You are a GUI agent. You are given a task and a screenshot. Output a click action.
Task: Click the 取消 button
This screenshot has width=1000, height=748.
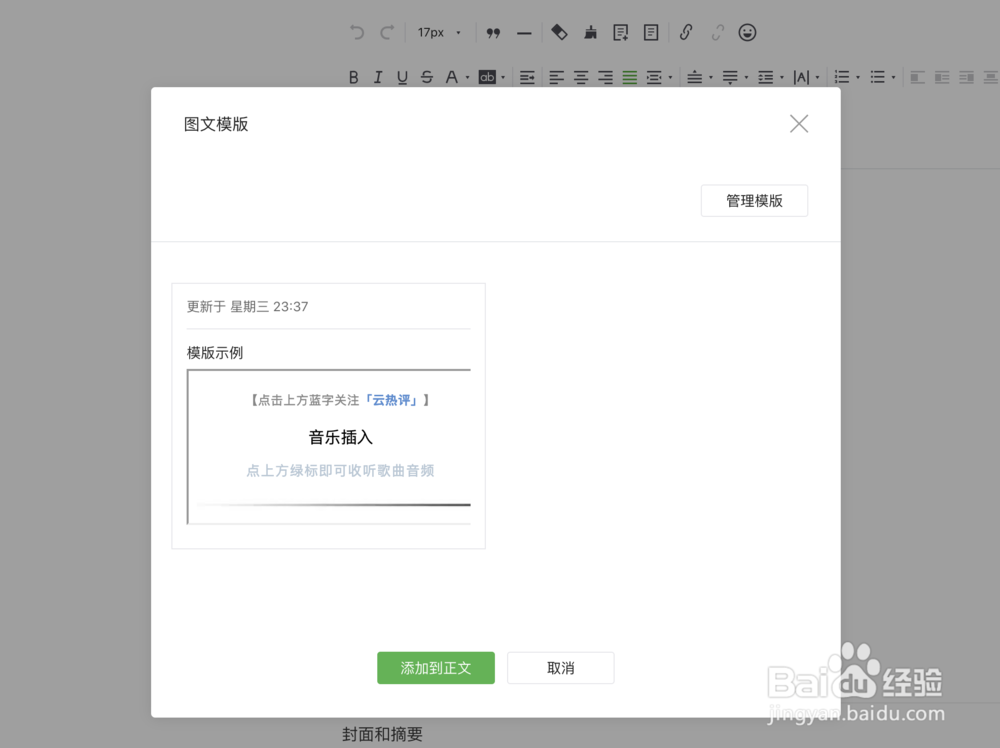coord(560,668)
